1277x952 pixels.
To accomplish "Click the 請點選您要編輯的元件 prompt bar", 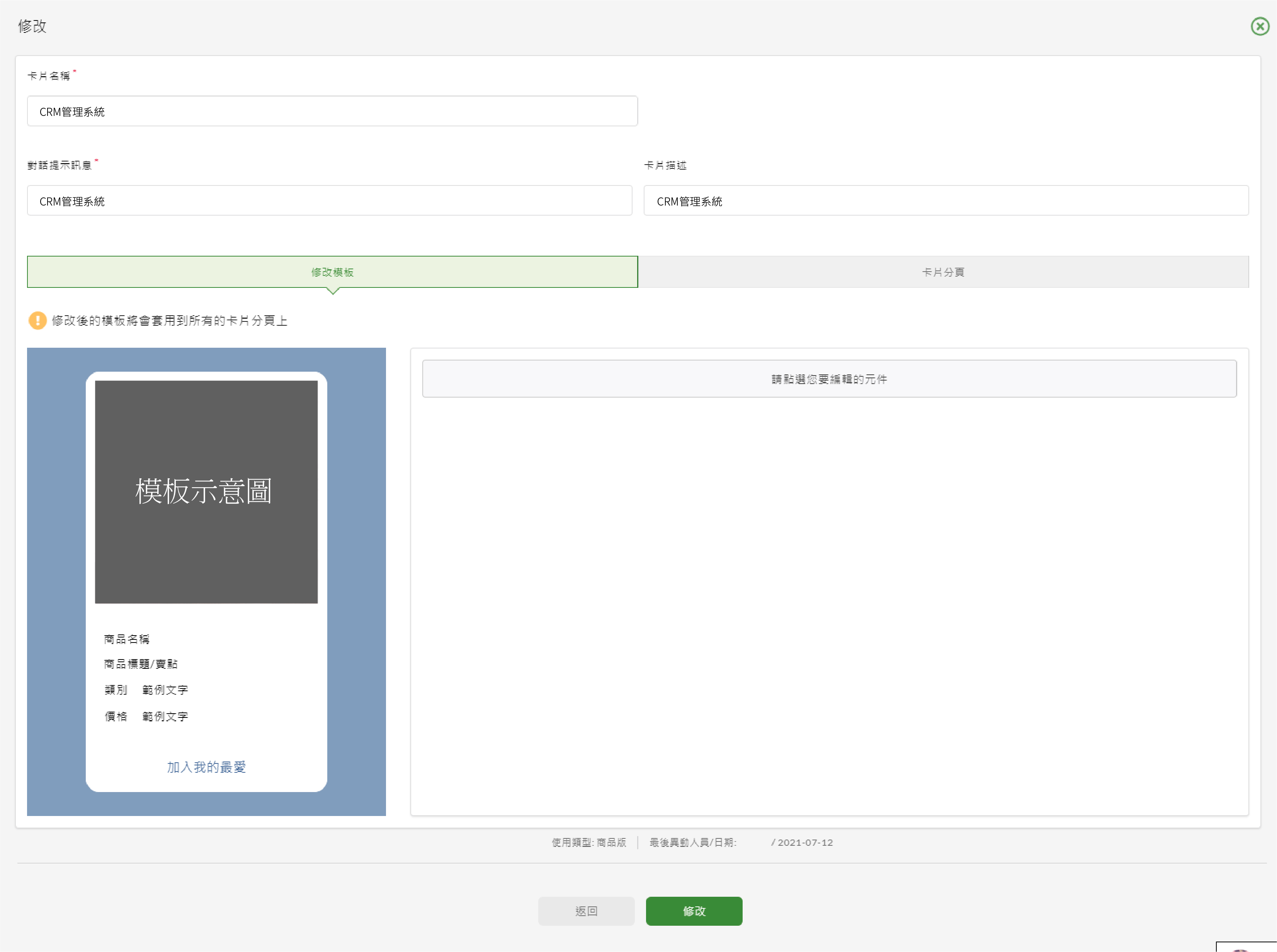I will coord(829,379).
